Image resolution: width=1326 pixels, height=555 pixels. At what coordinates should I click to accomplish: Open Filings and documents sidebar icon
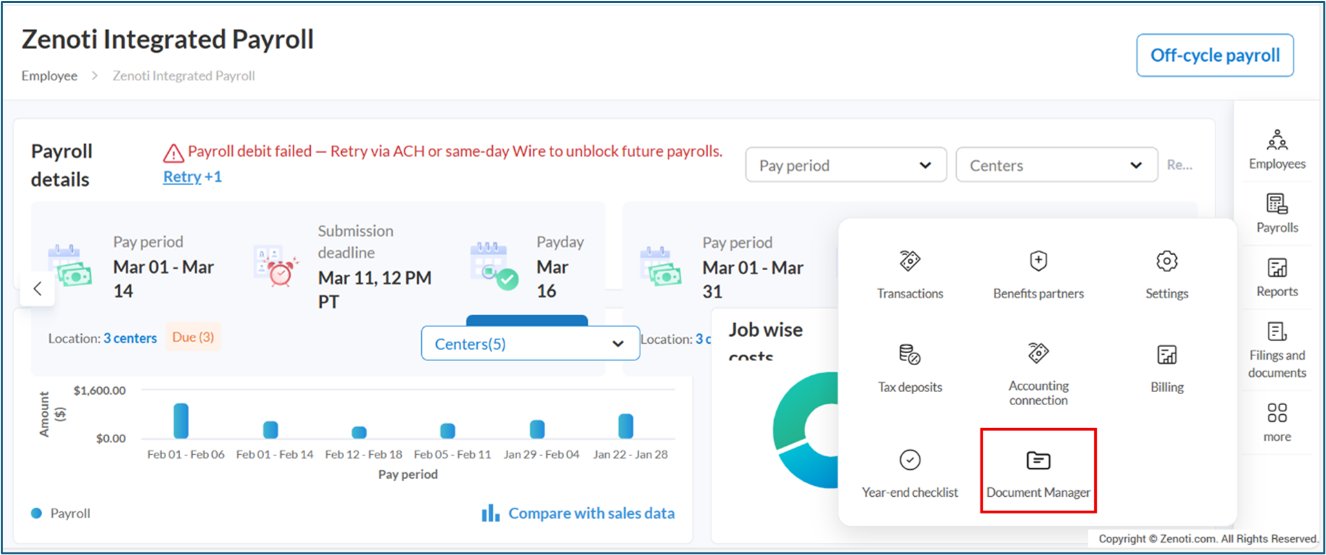(x=1277, y=331)
